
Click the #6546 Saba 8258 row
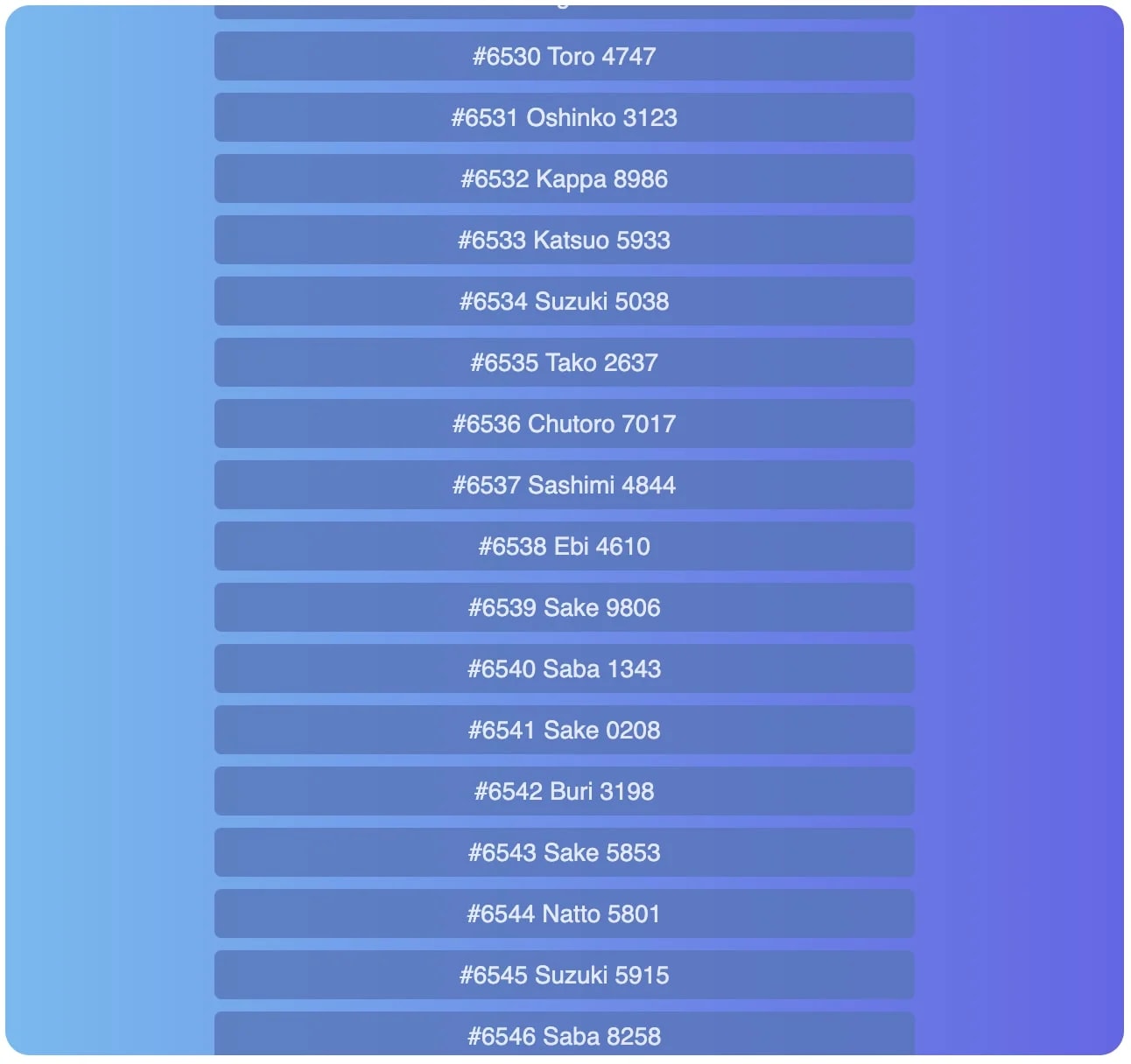click(x=565, y=1034)
